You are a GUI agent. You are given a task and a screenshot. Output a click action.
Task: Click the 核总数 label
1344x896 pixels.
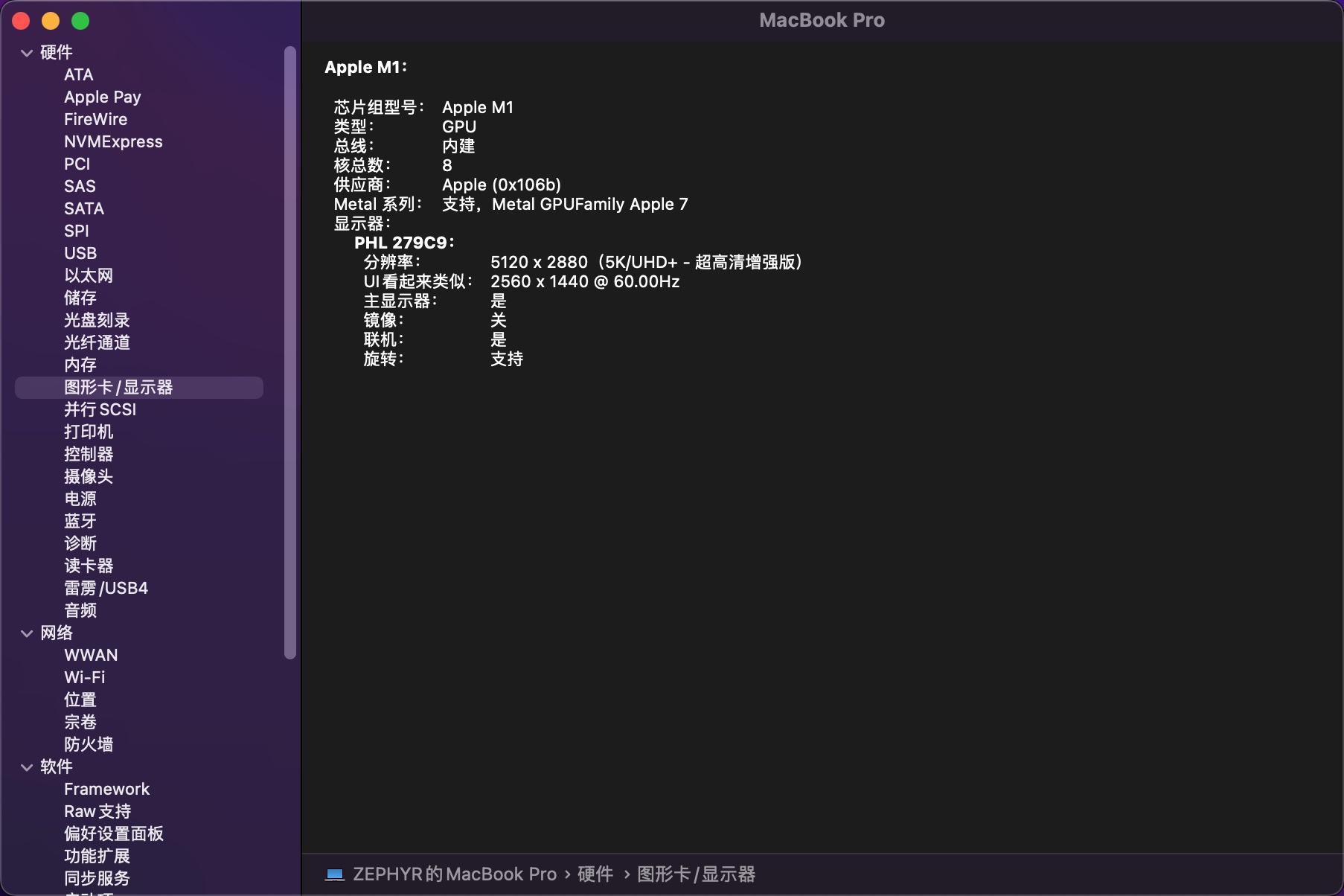[x=362, y=166]
